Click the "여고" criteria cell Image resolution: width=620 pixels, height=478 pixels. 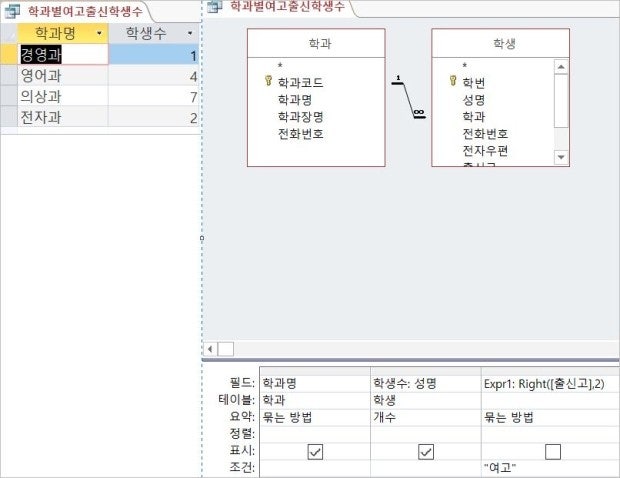point(550,468)
